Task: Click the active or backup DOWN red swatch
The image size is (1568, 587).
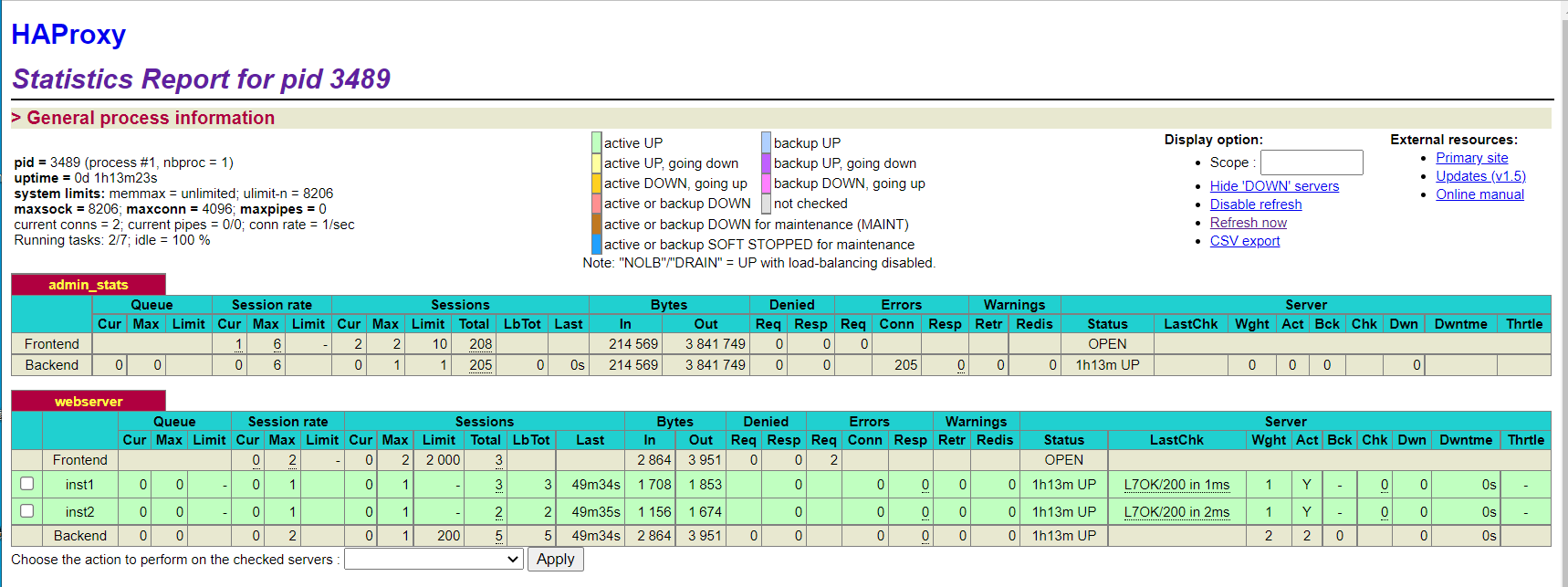Action: [x=596, y=203]
